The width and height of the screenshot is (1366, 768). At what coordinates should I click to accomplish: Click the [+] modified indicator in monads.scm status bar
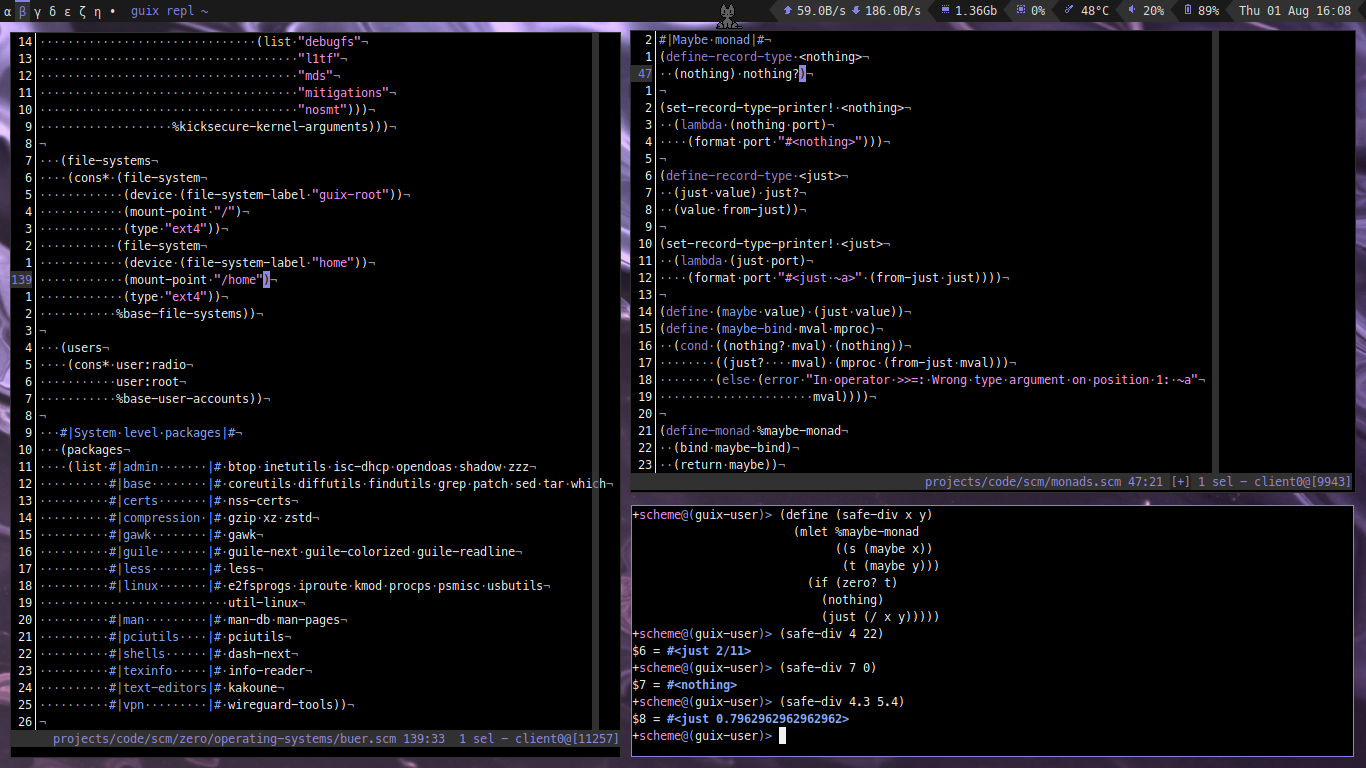point(1181,482)
